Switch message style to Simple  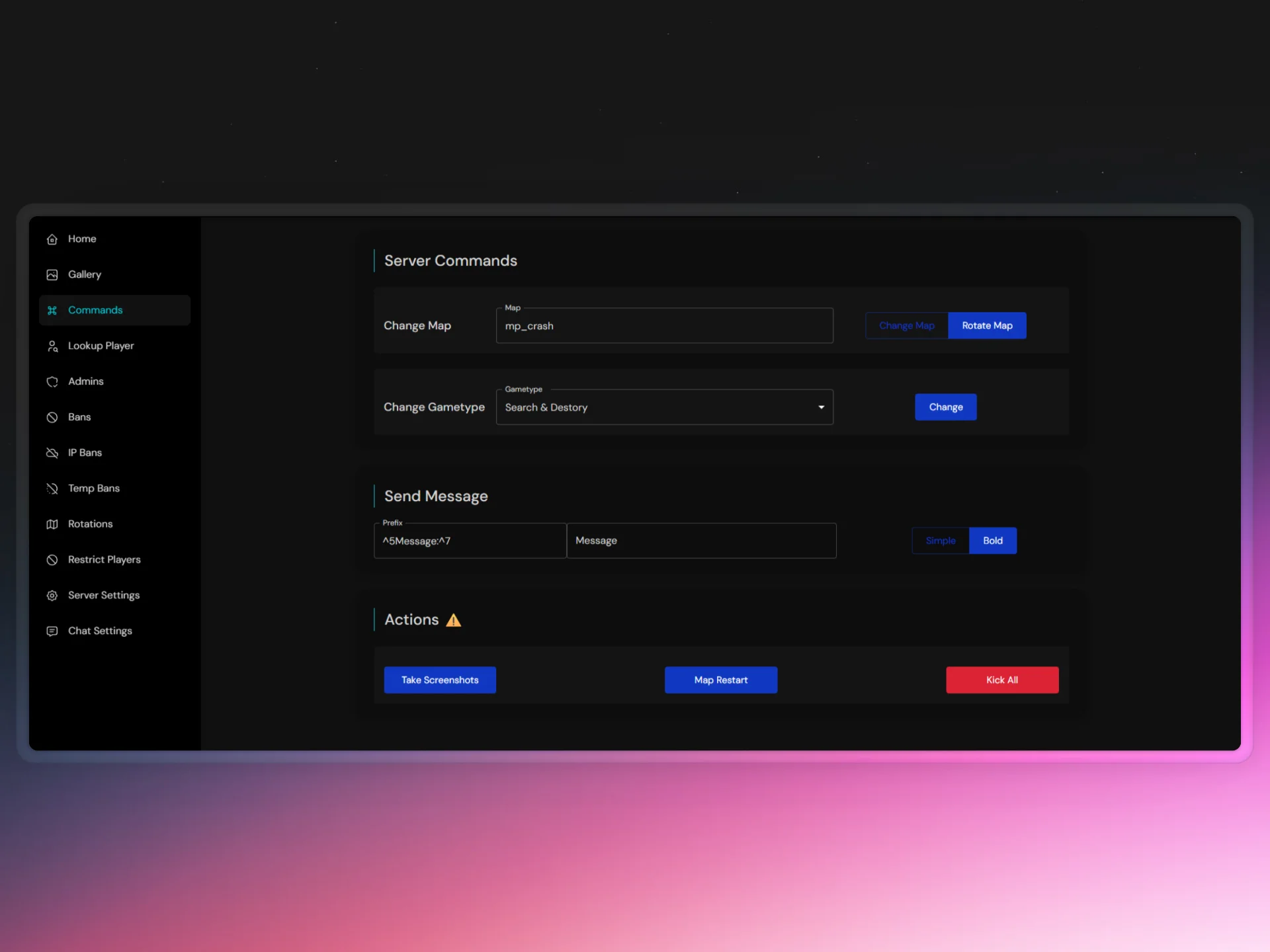pos(940,541)
